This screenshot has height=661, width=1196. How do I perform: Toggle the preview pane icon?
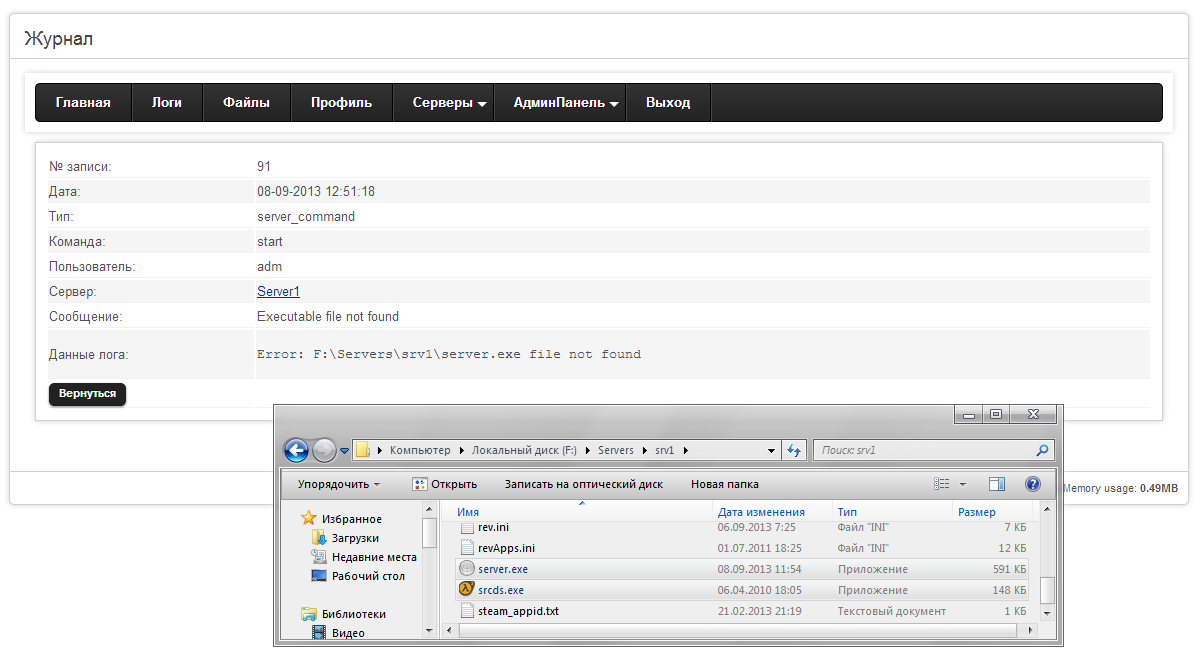click(x=996, y=484)
